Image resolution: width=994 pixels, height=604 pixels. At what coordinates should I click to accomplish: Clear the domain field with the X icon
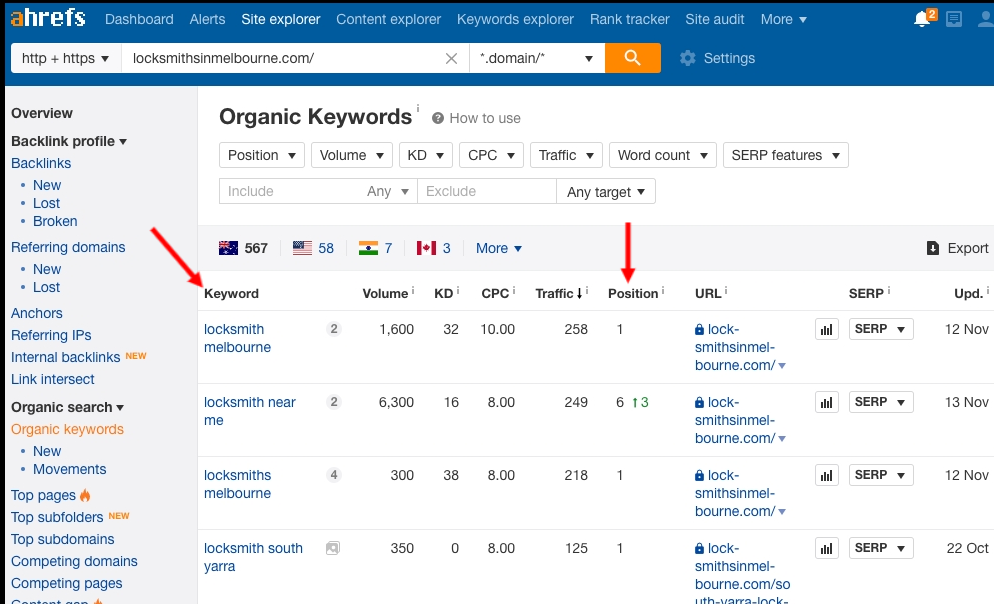(451, 58)
